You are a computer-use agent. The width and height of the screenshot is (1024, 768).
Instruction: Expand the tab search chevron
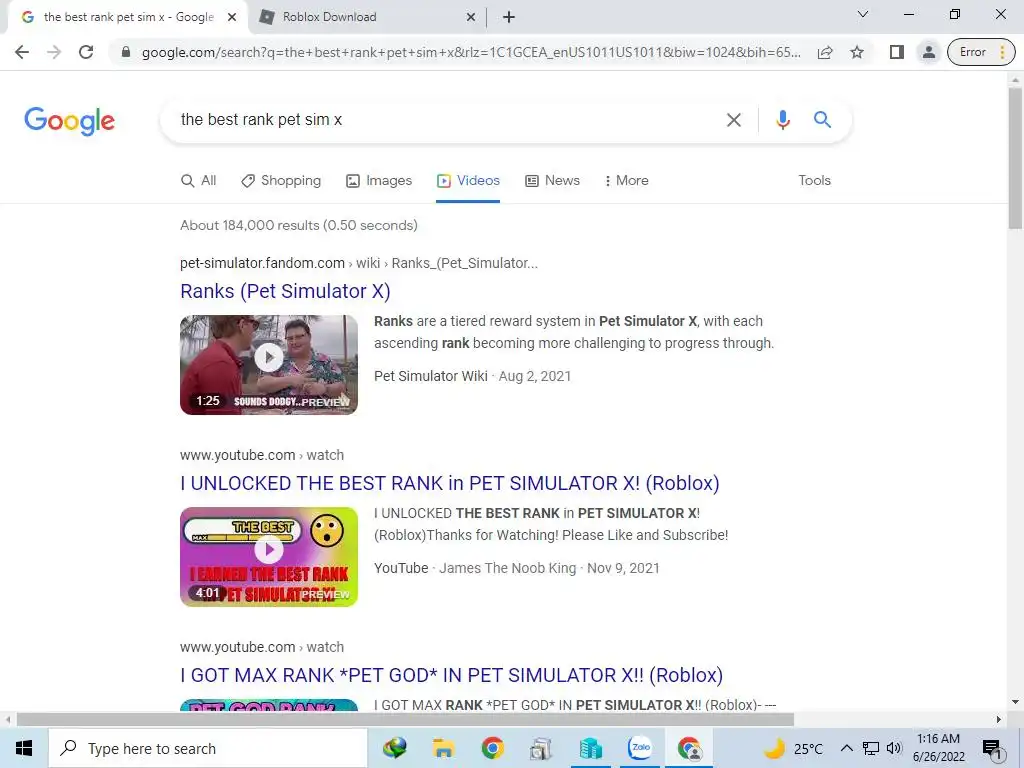[x=863, y=14]
